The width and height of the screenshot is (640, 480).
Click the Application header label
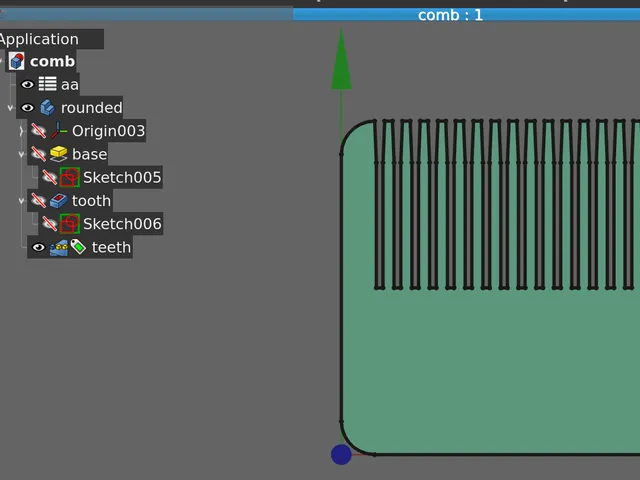tap(39, 39)
